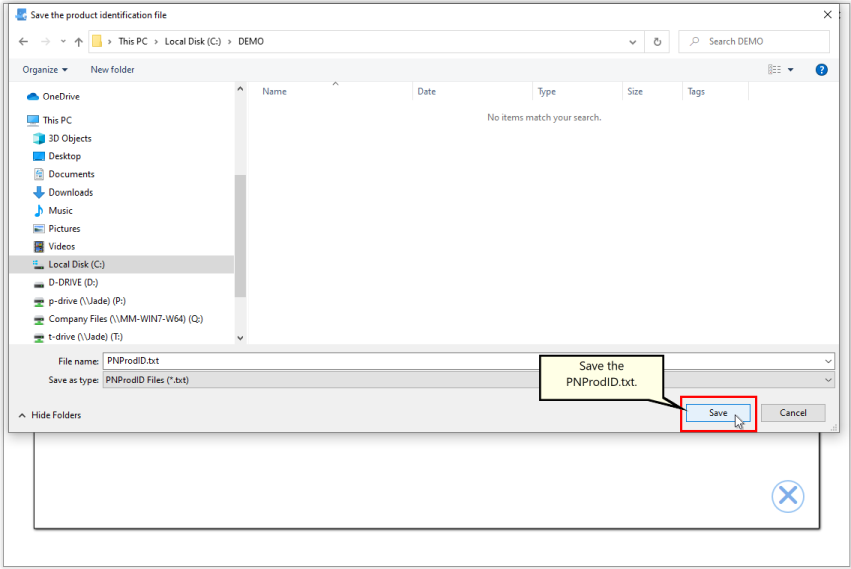This screenshot has height=569, width=851.
Task: Click the Back navigation arrow
Action: pyautogui.click(x=23, y=41)
